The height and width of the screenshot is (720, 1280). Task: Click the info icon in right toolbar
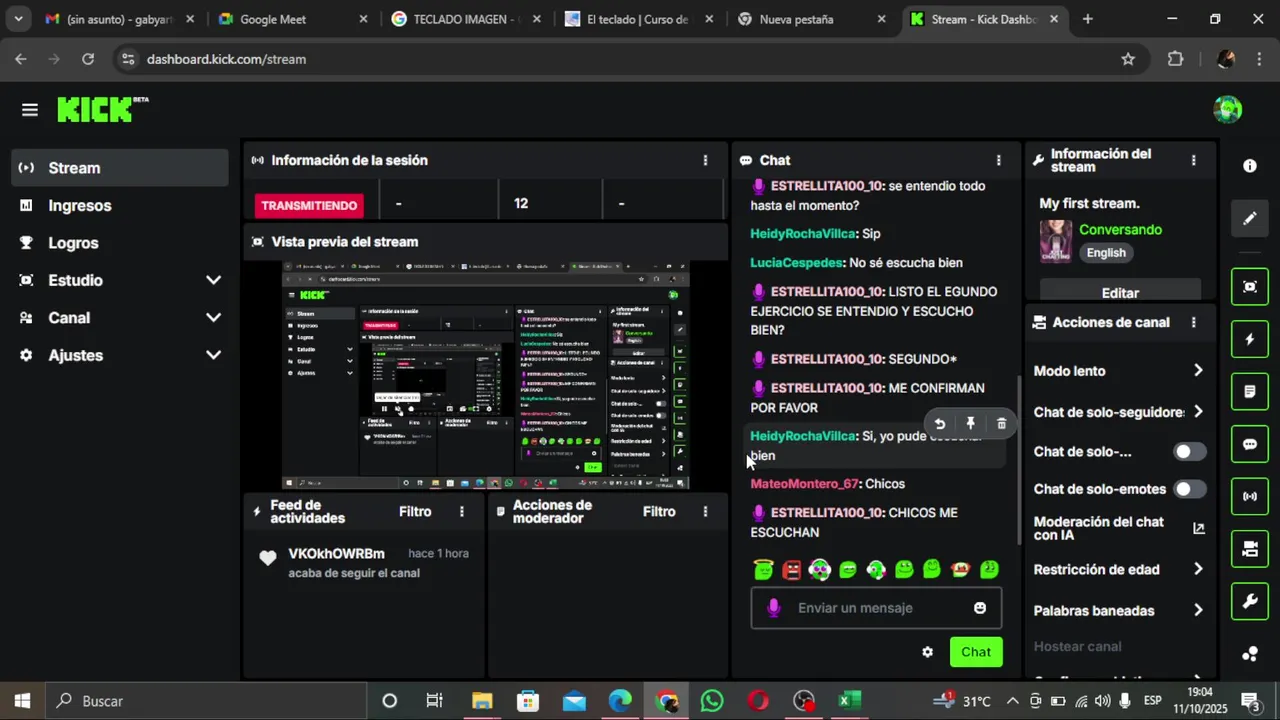(1250, 166)
